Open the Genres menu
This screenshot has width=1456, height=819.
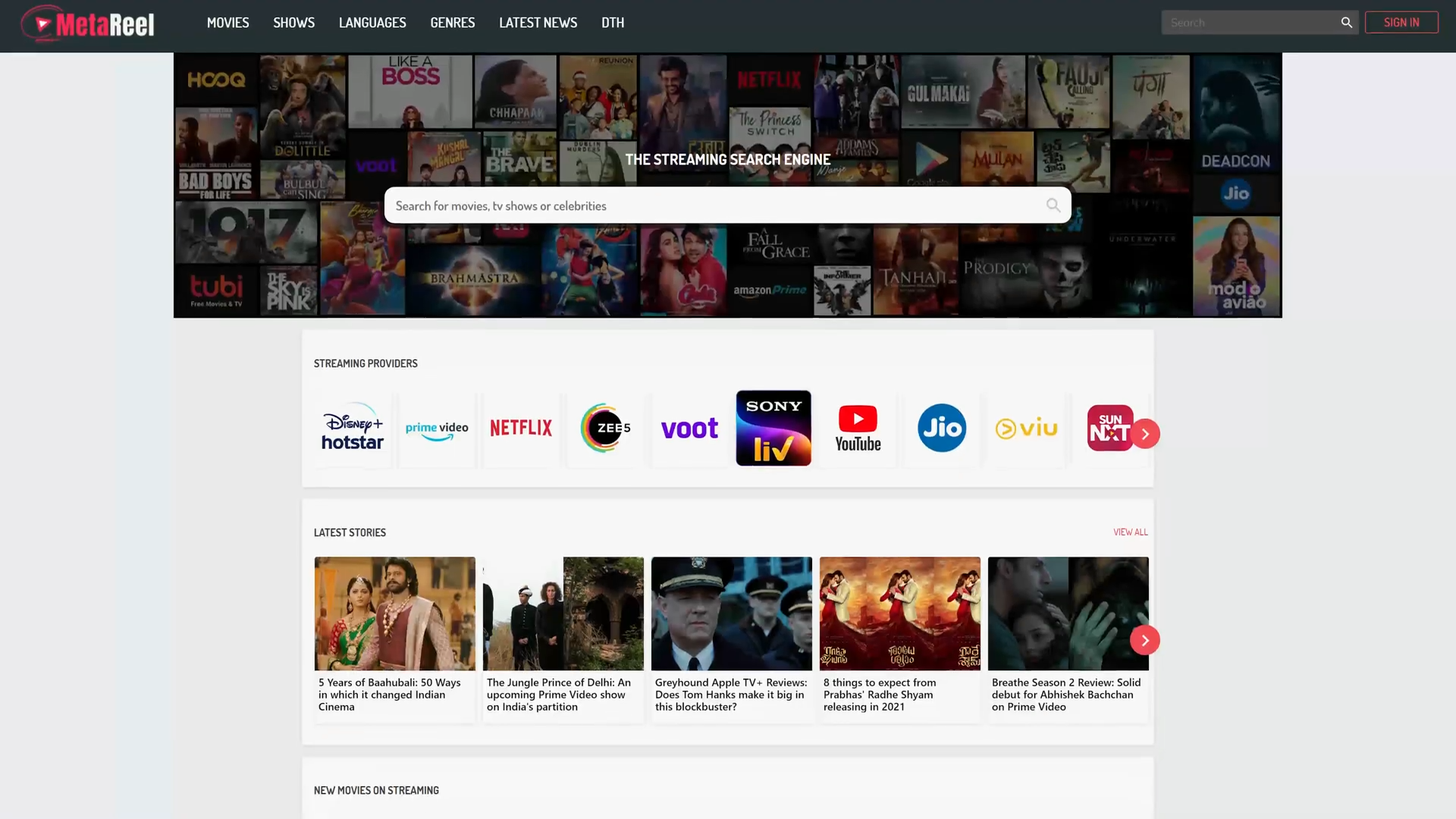(x=452, y=23)
